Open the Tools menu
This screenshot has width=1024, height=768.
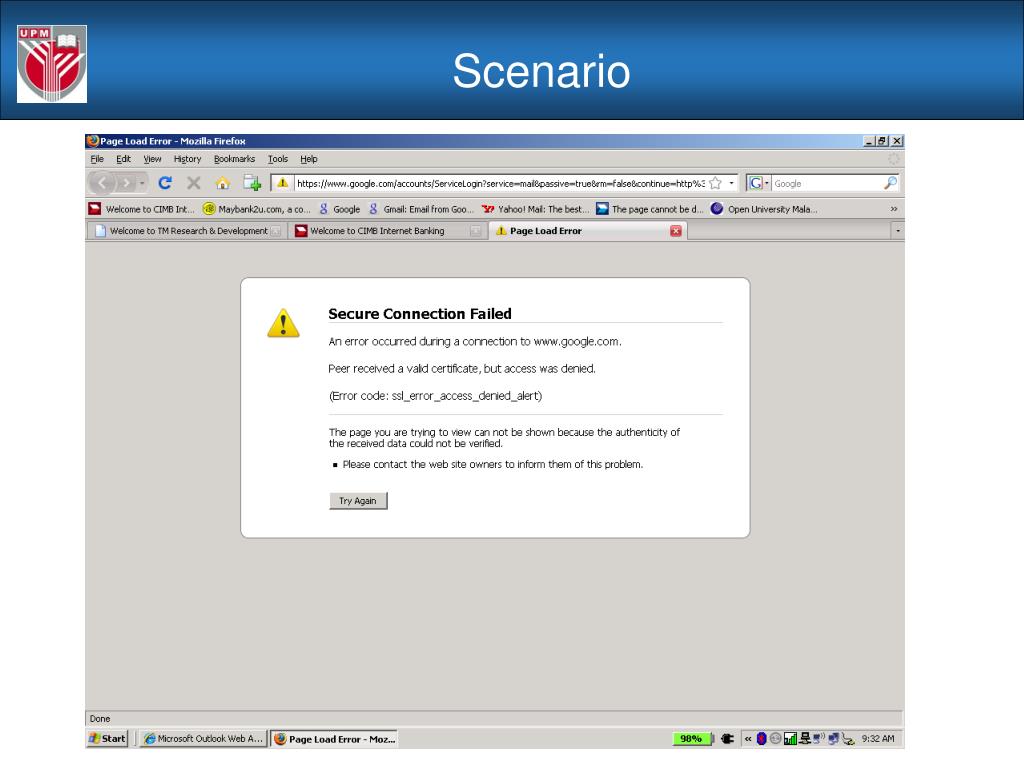click(x=278, y=159)
